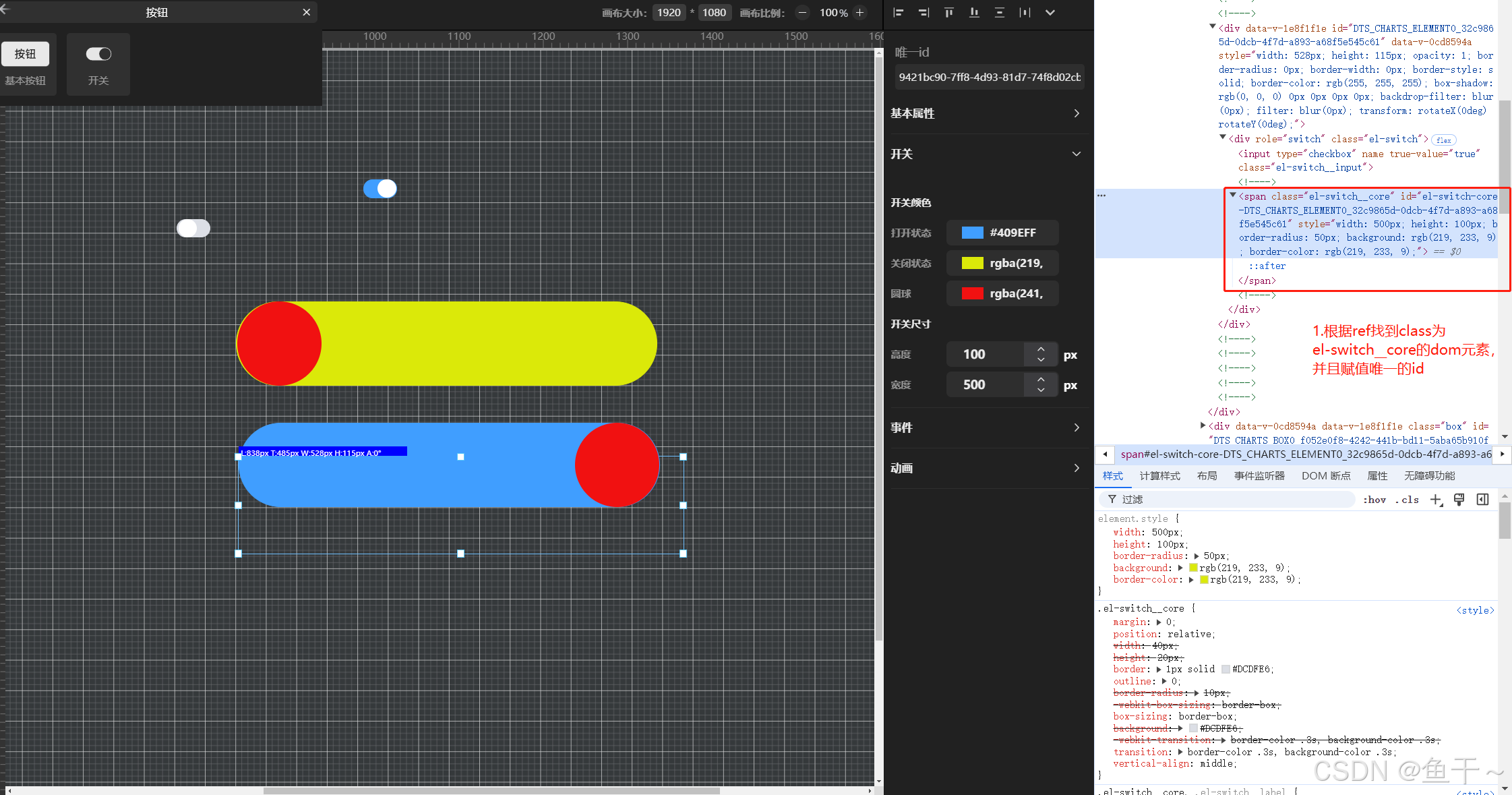Click the align right icon in toolbar

pyautogui.click(x=924, y=12)
